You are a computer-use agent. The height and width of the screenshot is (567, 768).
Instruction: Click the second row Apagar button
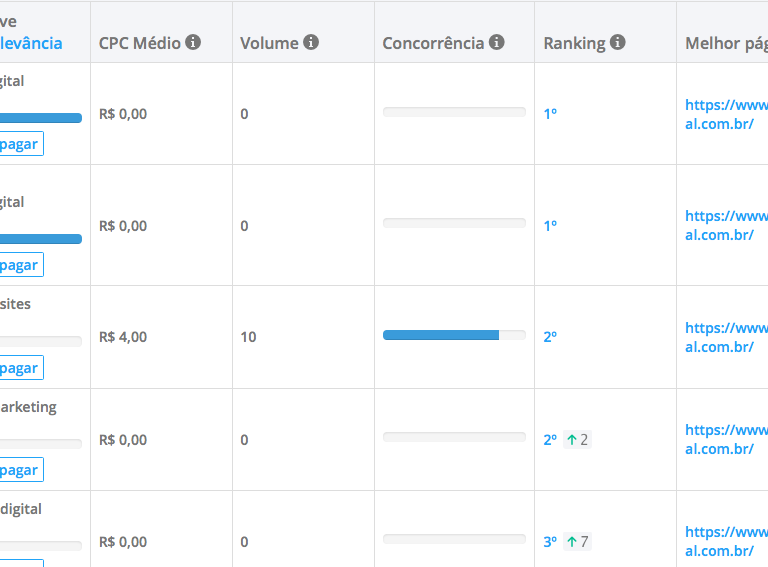coord(21,264)
